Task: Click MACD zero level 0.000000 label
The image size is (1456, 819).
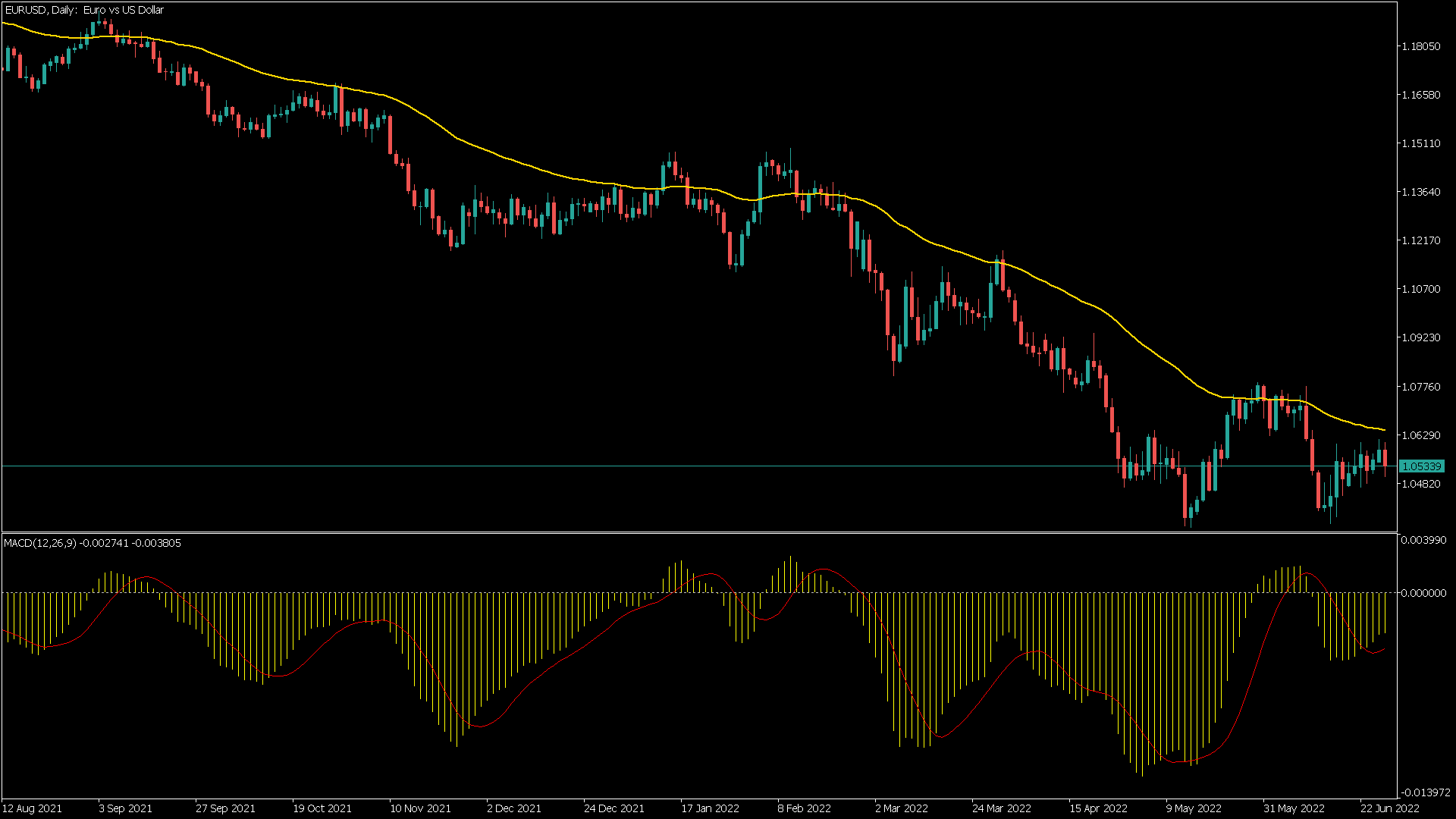Action: pyautogui.click(x=1423, y=593)
